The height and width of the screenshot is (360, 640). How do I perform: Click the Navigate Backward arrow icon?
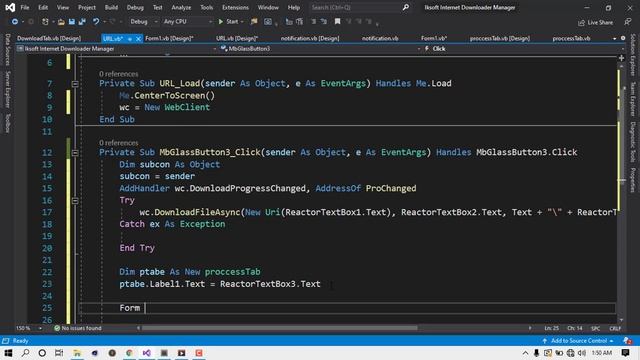[x=14, y=22]
